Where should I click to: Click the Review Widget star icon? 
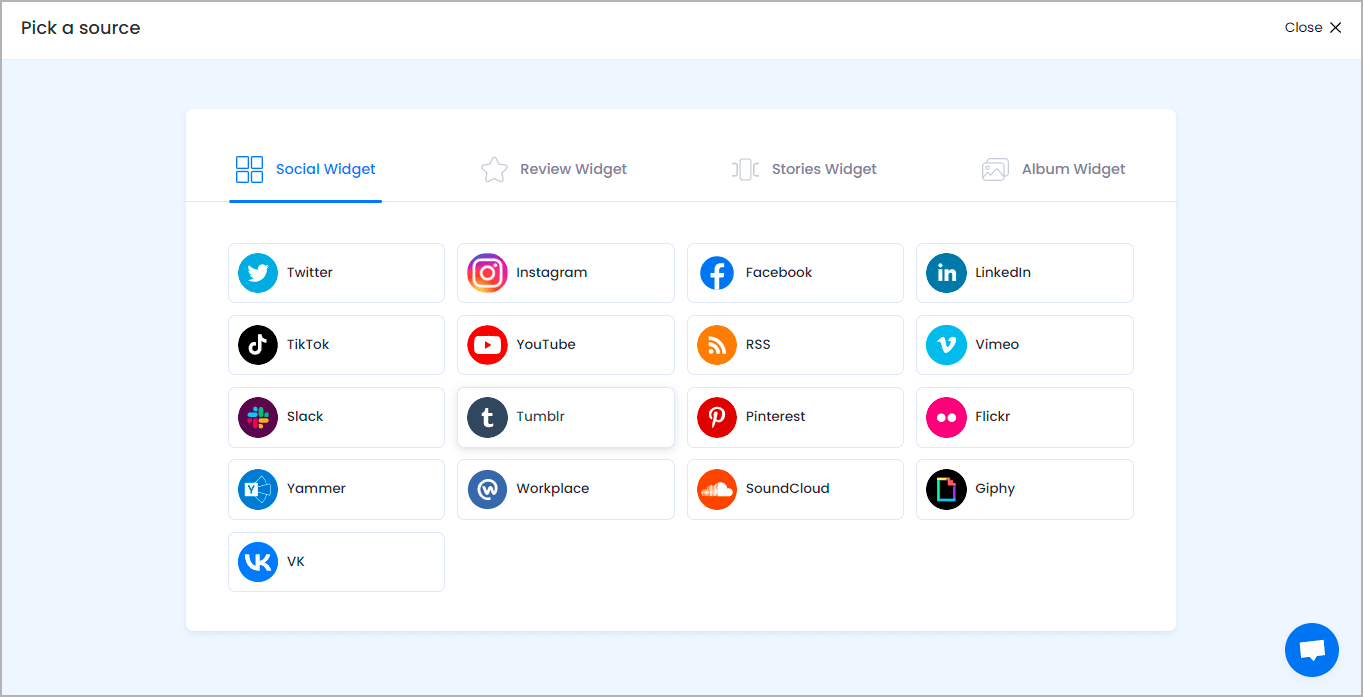494,169
